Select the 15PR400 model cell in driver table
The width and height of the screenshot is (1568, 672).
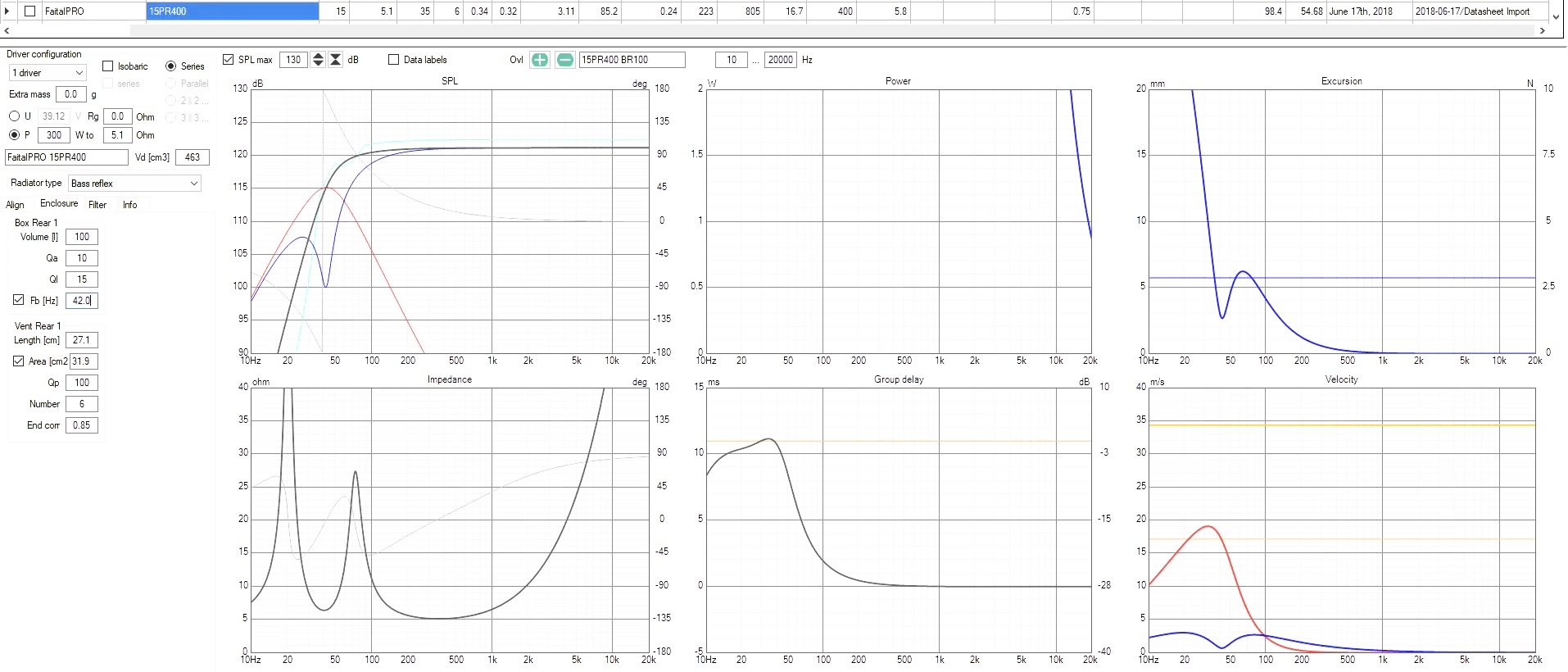[x=233, y=11]
